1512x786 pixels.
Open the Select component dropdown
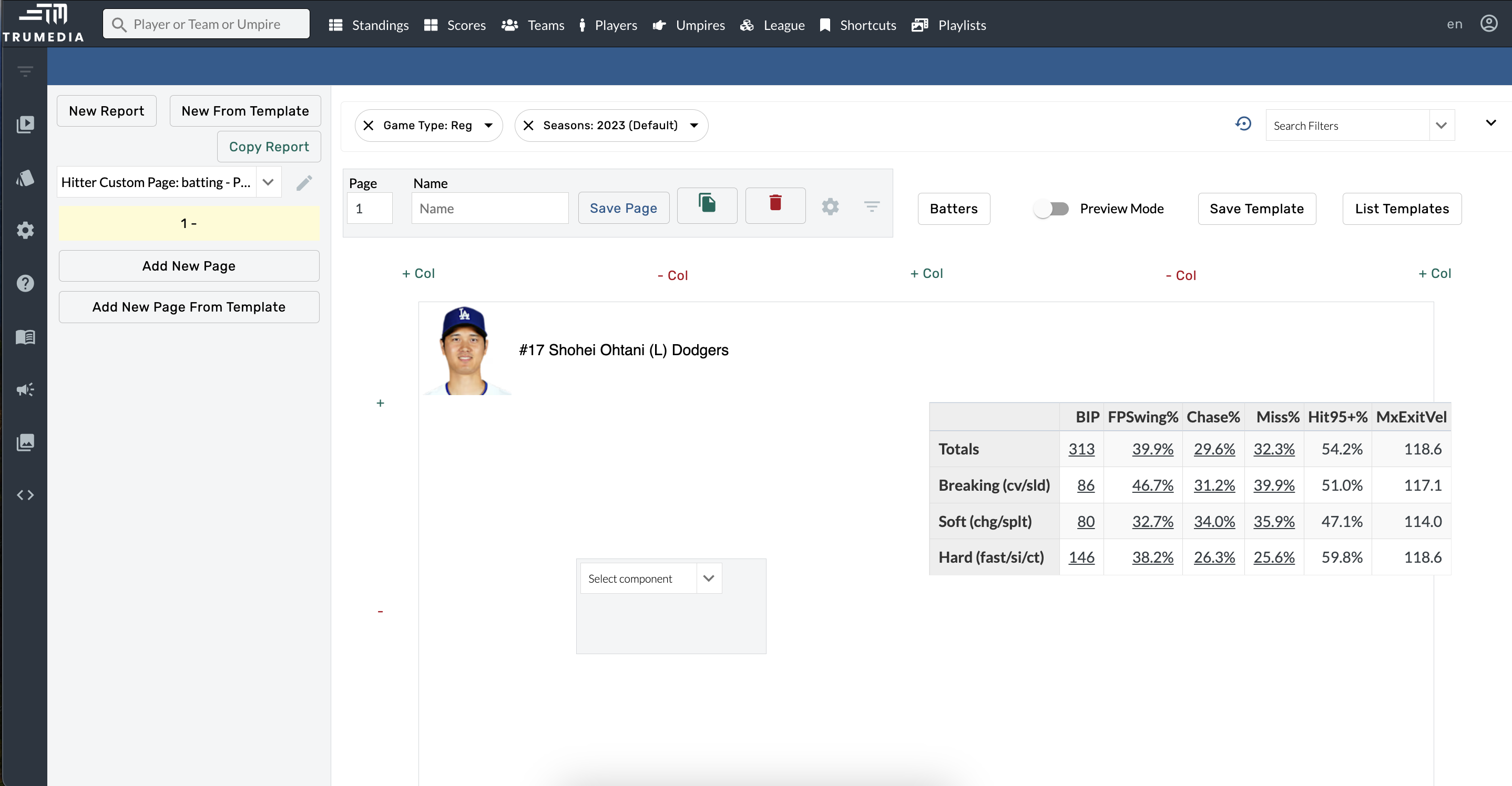(x=650, y=578)
